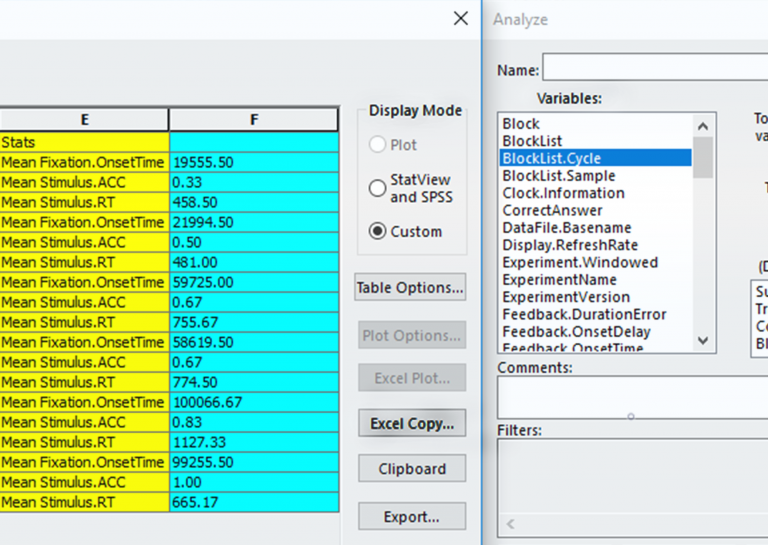
Task: Select the Custom display mode
Action: [377, 231]
